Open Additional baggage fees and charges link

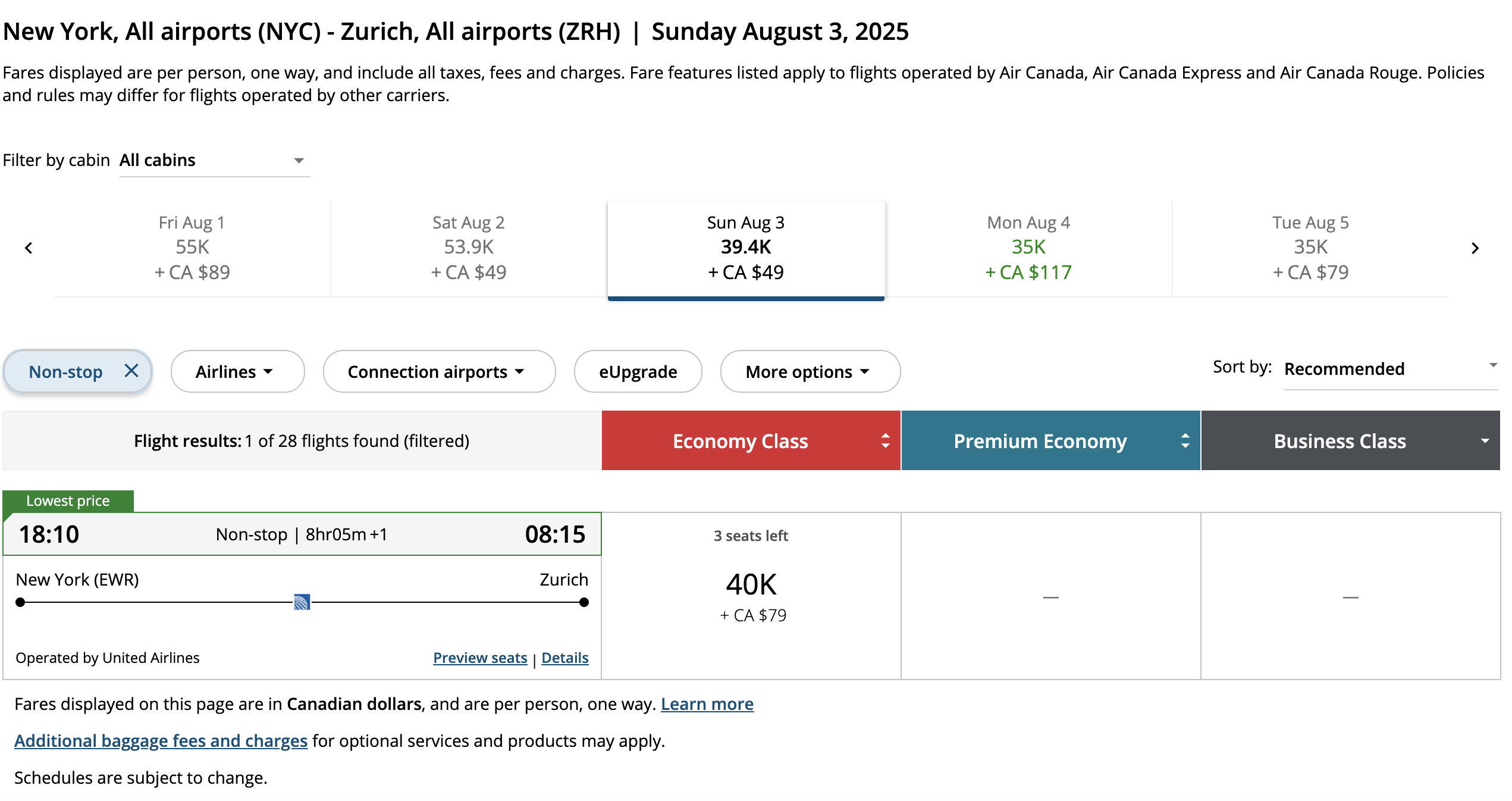[x=161, y=741]
